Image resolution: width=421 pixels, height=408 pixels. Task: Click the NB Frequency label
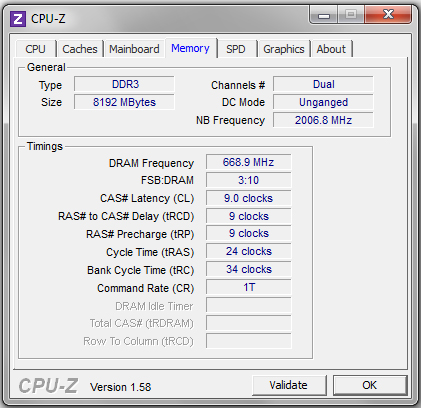230,120
